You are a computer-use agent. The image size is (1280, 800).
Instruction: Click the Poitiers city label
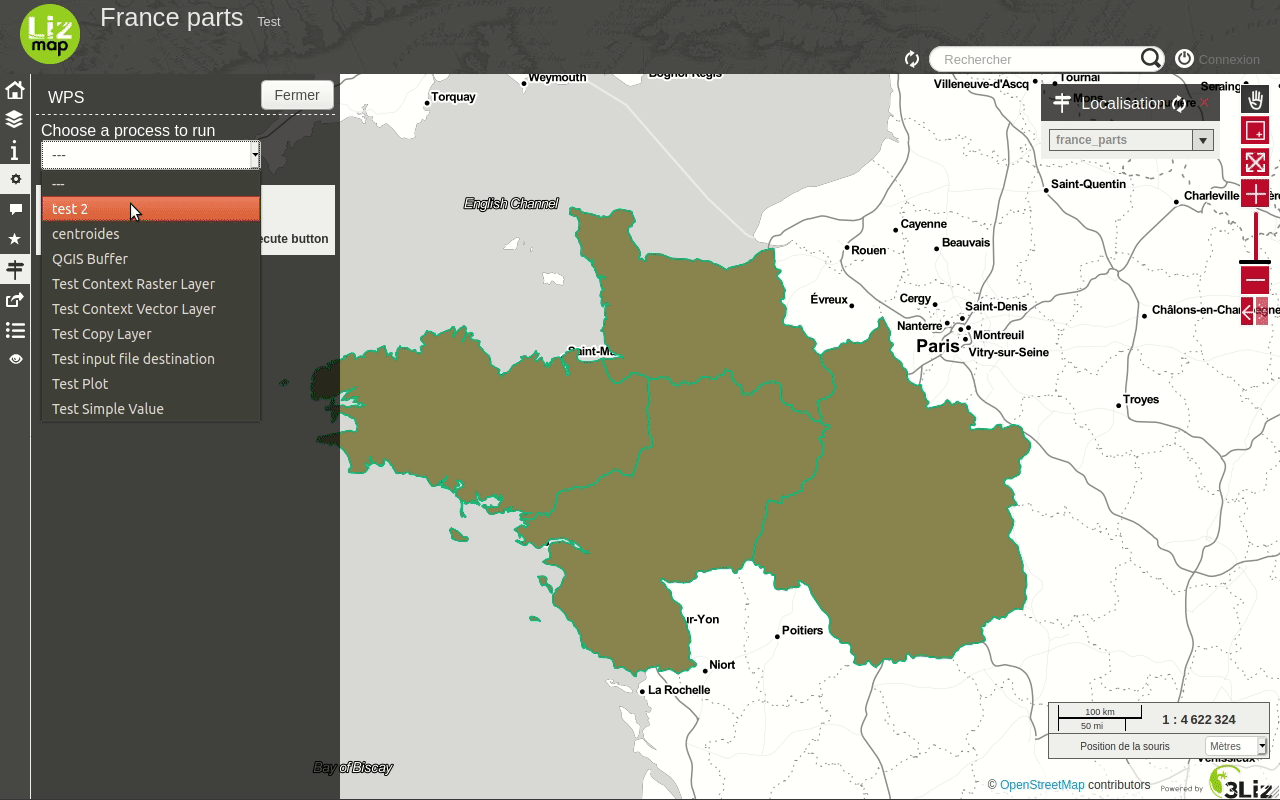click(802, 630)
